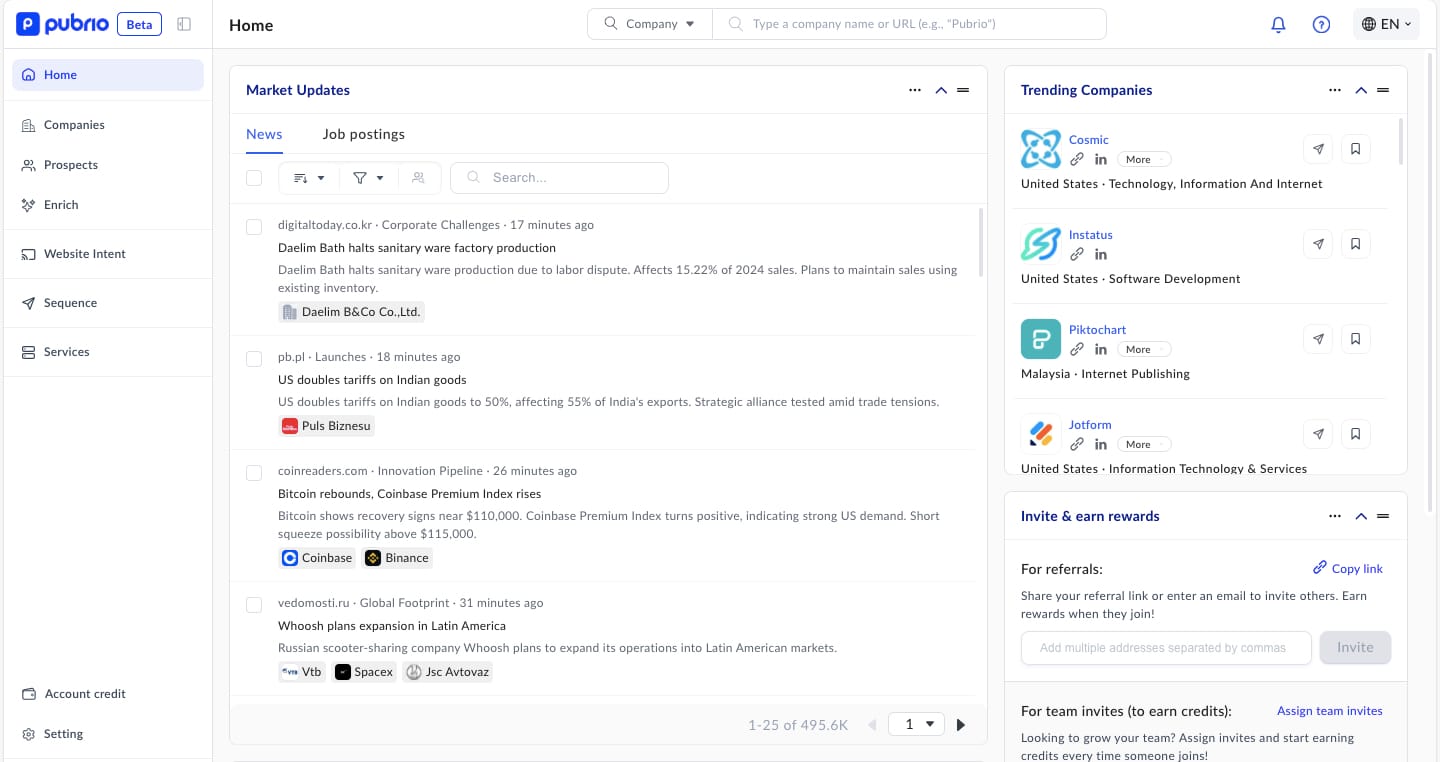Click the send icon for Instatus
The height and width of the screenshot is (762, 1440).
[x=1318, y=244]
